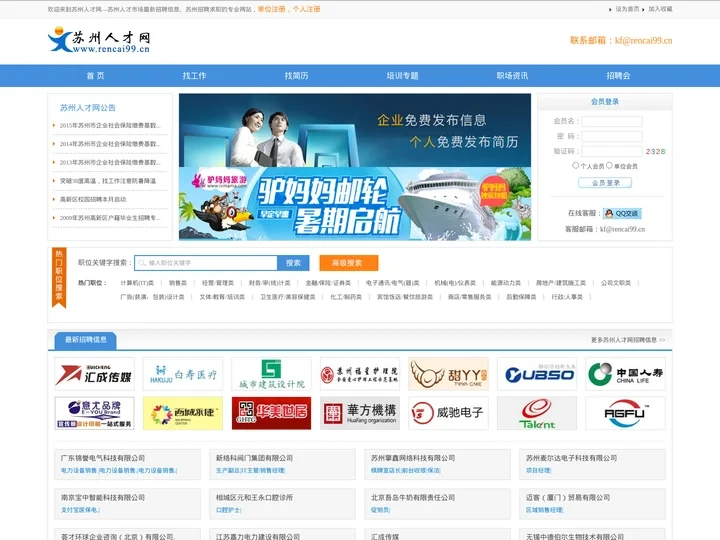
Task: Open the 突破38度高温 notice
Action: pyautogui.click(x=108, y=181)
